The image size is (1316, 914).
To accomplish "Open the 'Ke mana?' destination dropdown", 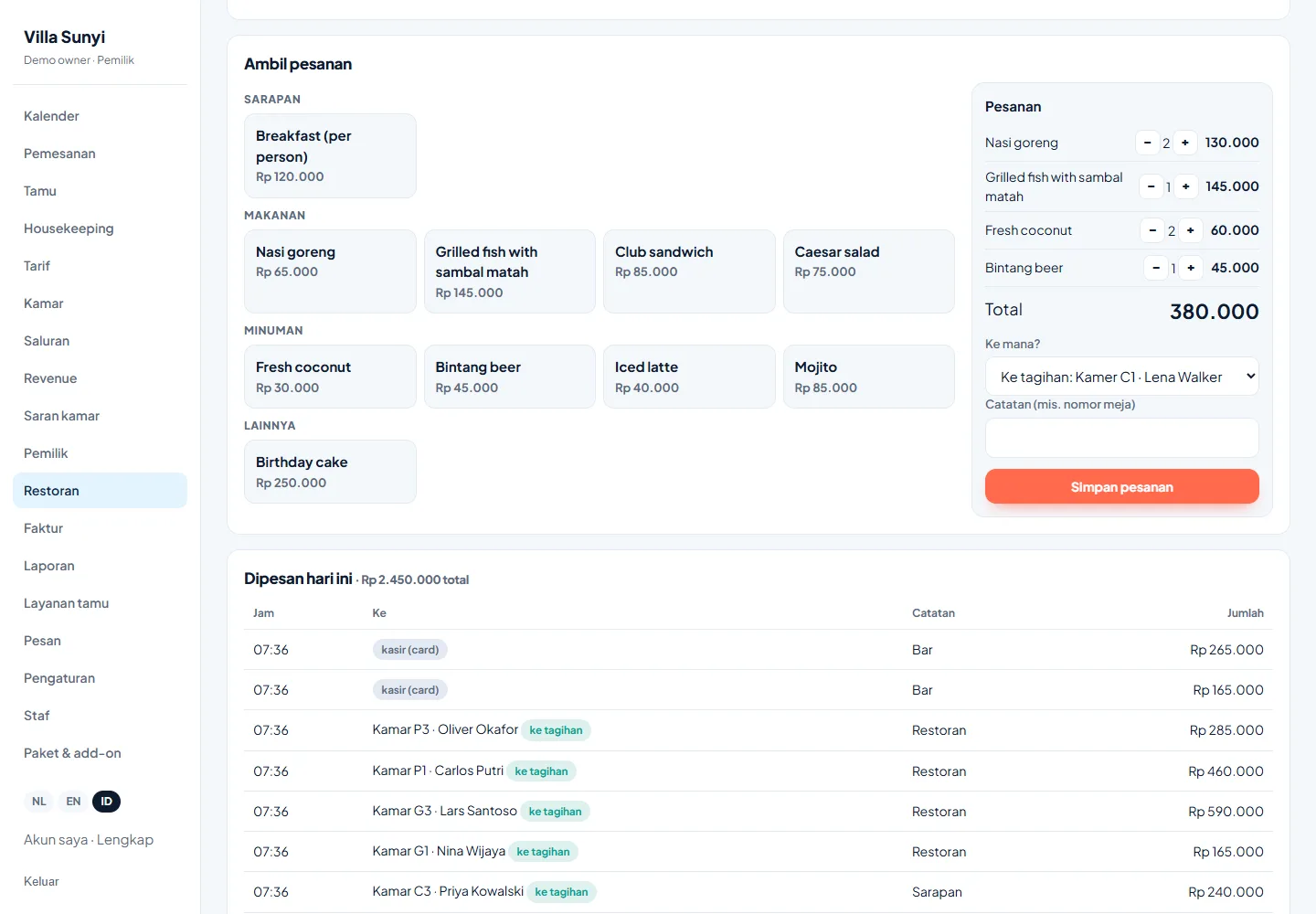I will pos(1122,377).
